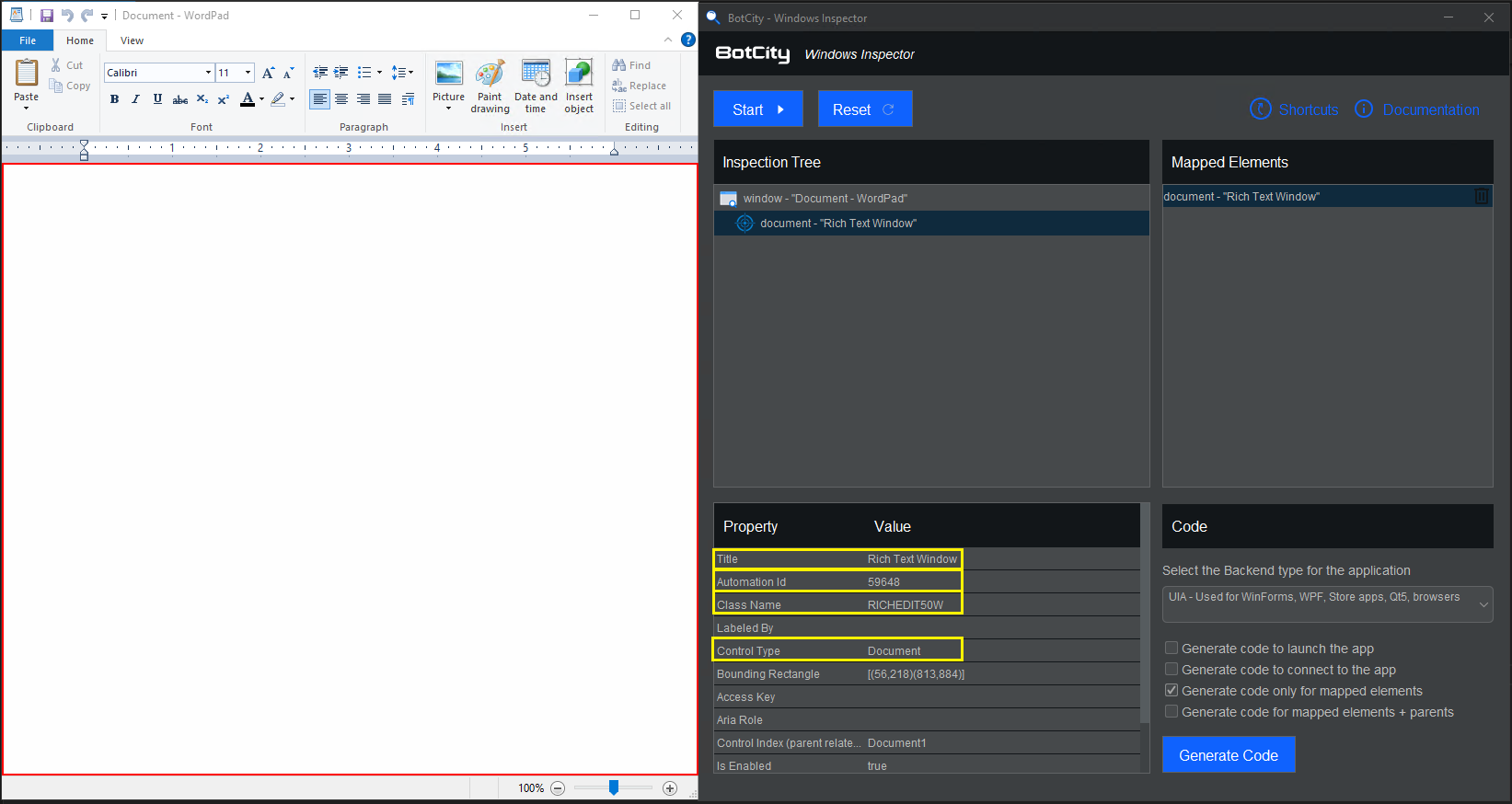Viewport: 1512px width, 804px height.
Task: Click the Grow font icon
Action: (269, 73)
